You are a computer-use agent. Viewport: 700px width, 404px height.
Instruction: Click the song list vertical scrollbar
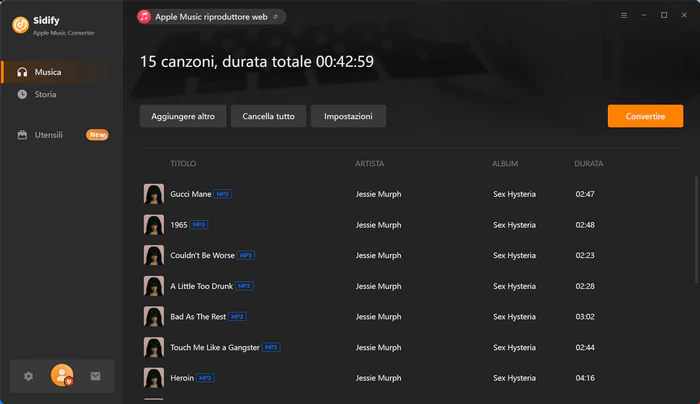(696, 230)
